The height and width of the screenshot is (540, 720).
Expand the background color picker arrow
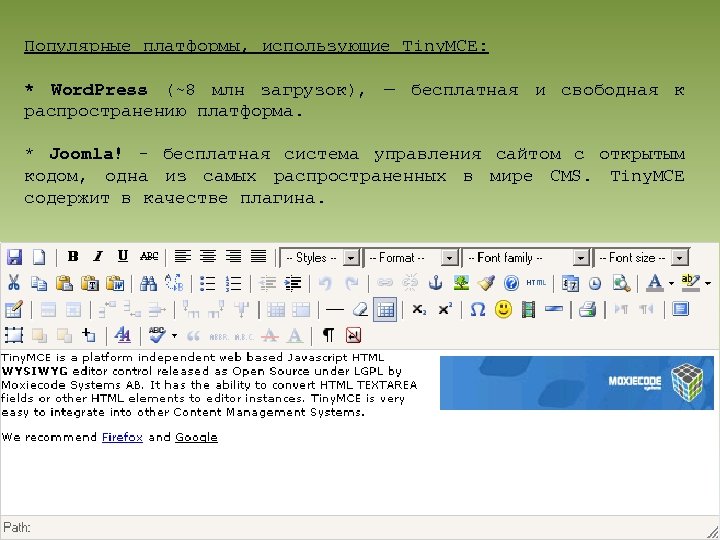[708, 283]
